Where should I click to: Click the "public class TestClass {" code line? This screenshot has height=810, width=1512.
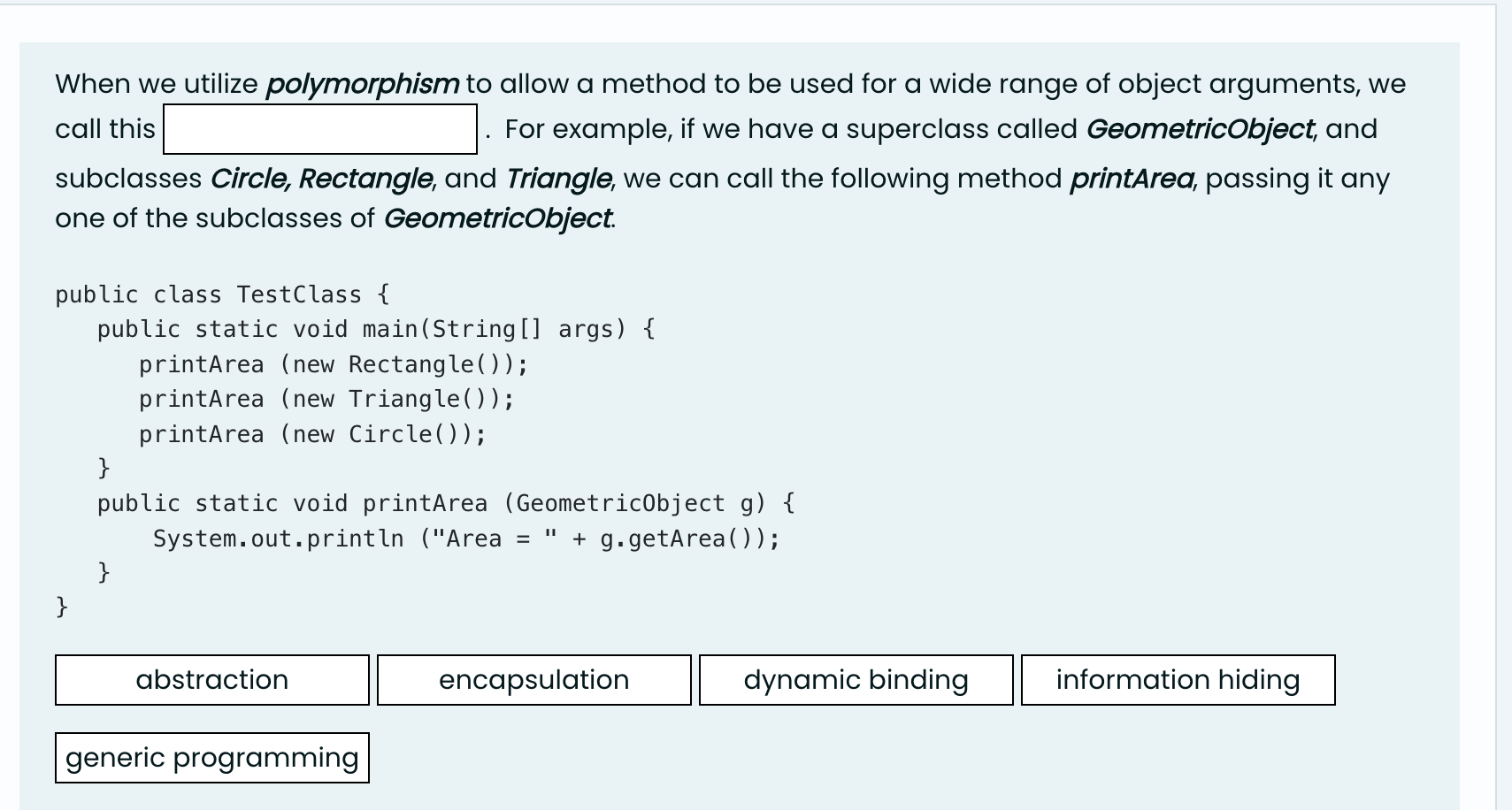222,294
